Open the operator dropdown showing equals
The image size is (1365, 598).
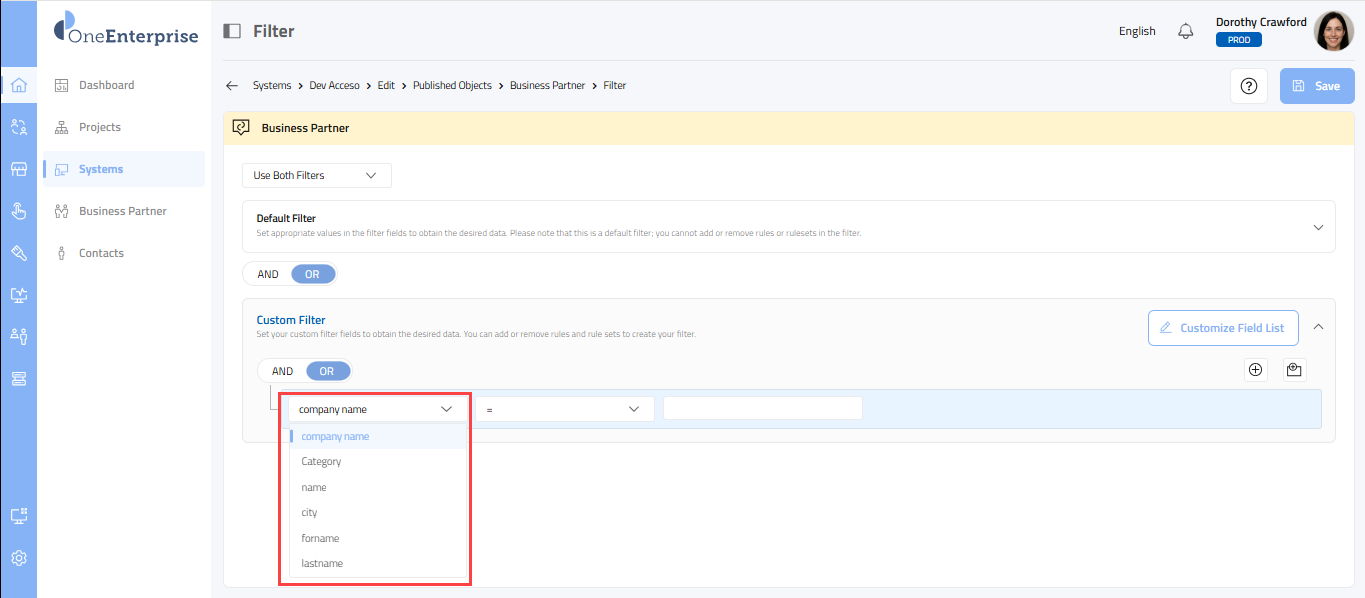pyautogui.click(x=564, y=409)
